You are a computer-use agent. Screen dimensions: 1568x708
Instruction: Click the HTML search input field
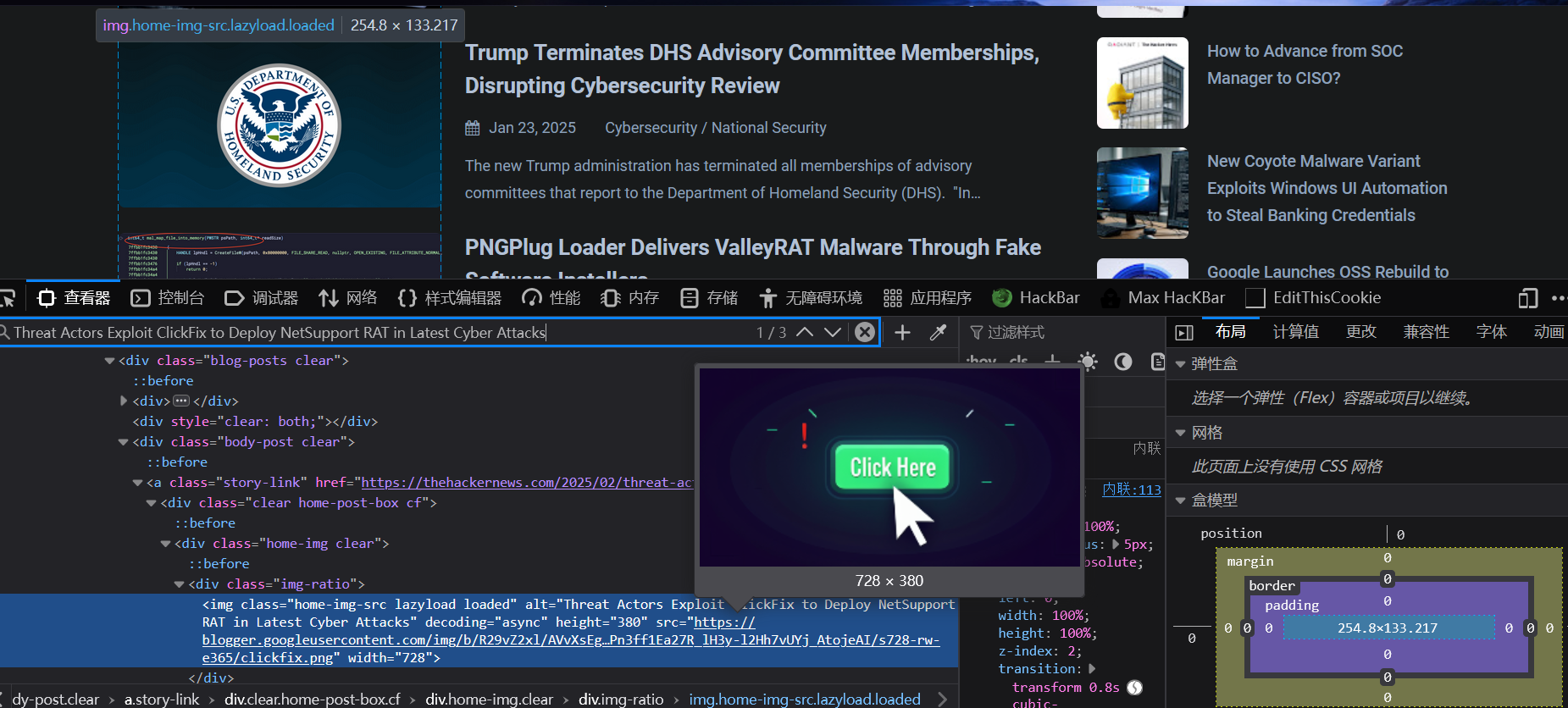381,332
